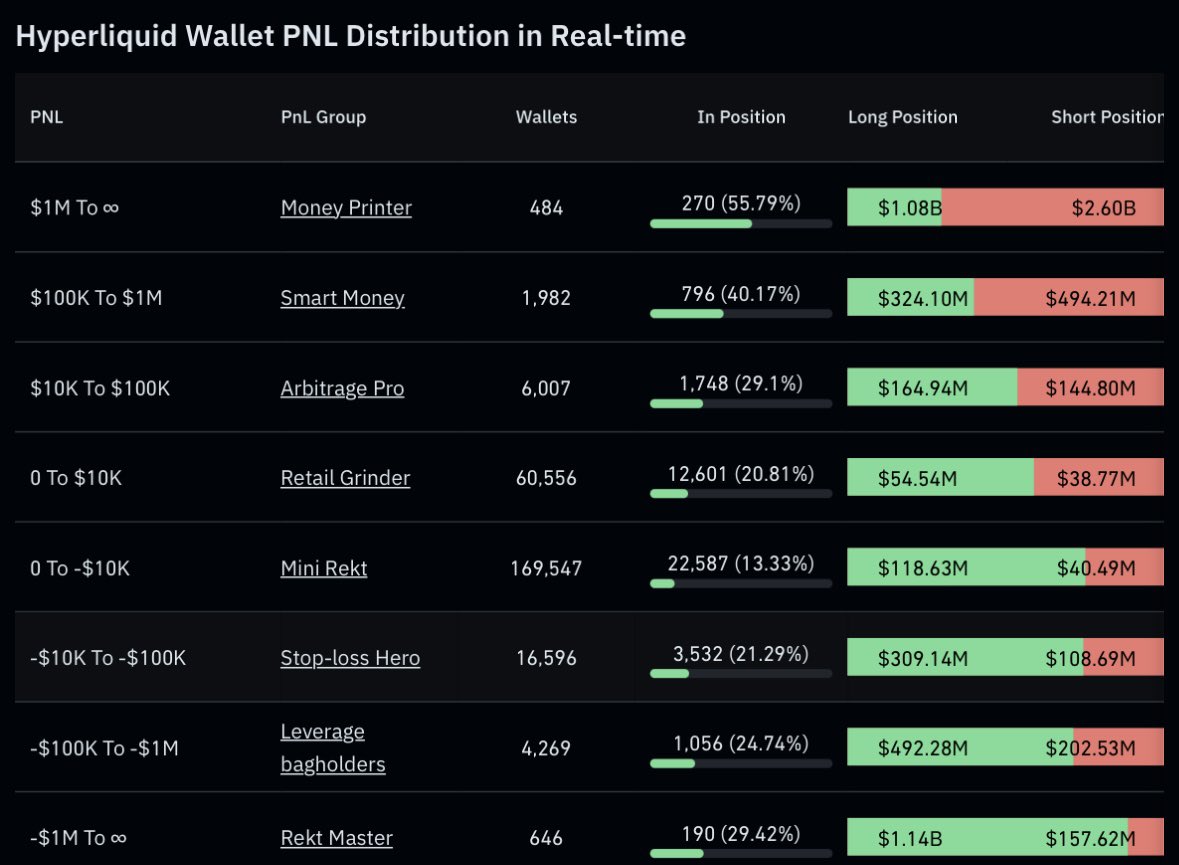The width and height of the screenshot is (1179, 865).
Task: Click the 16,596 wallets count
Action: tap(547, 658)
